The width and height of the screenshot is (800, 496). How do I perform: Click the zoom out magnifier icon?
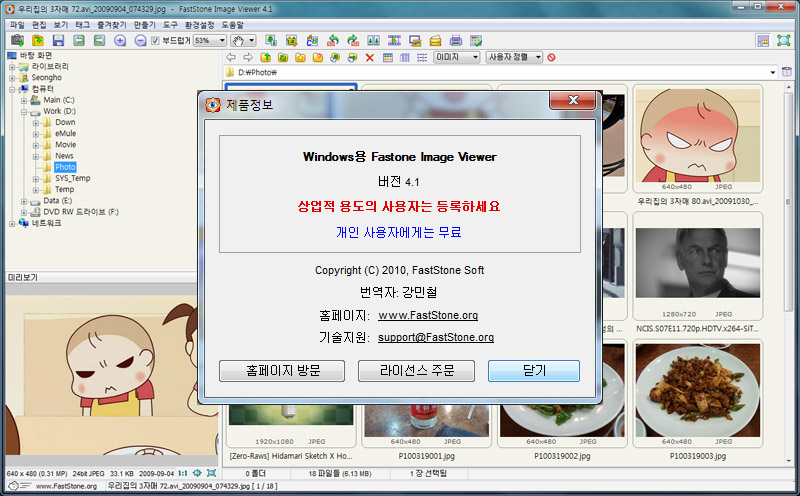[x=140, y=40]
